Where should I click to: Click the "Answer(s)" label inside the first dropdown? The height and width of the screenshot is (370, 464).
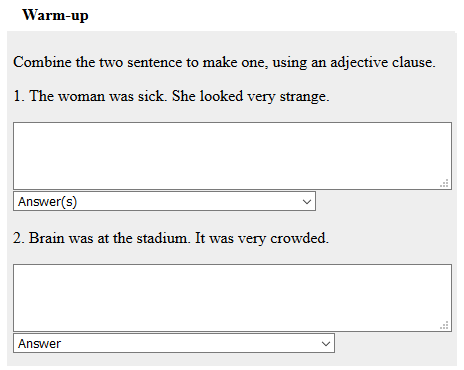pyautogui.click(x=47, y=202)
